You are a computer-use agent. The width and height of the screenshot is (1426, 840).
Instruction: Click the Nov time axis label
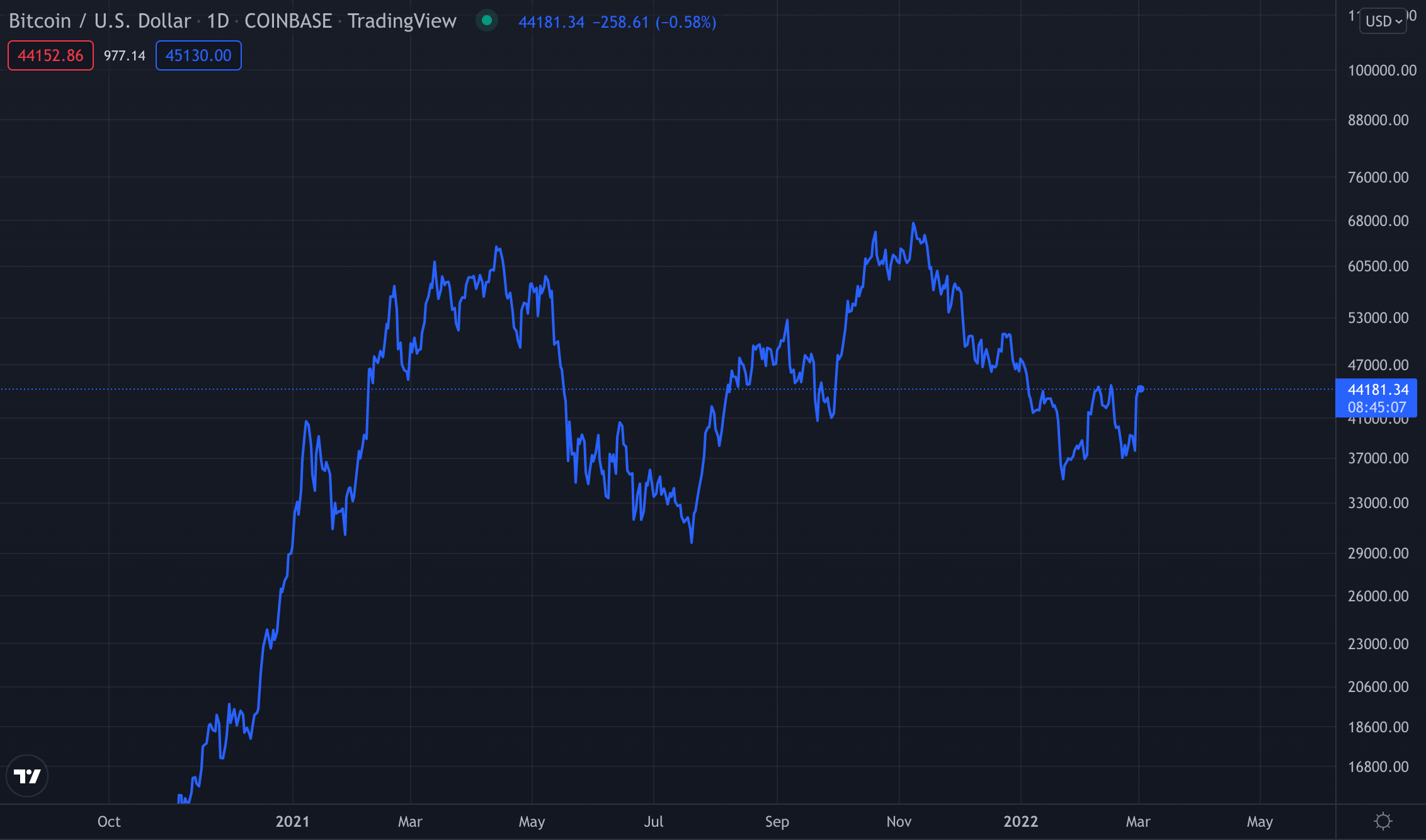pos(899,822)
